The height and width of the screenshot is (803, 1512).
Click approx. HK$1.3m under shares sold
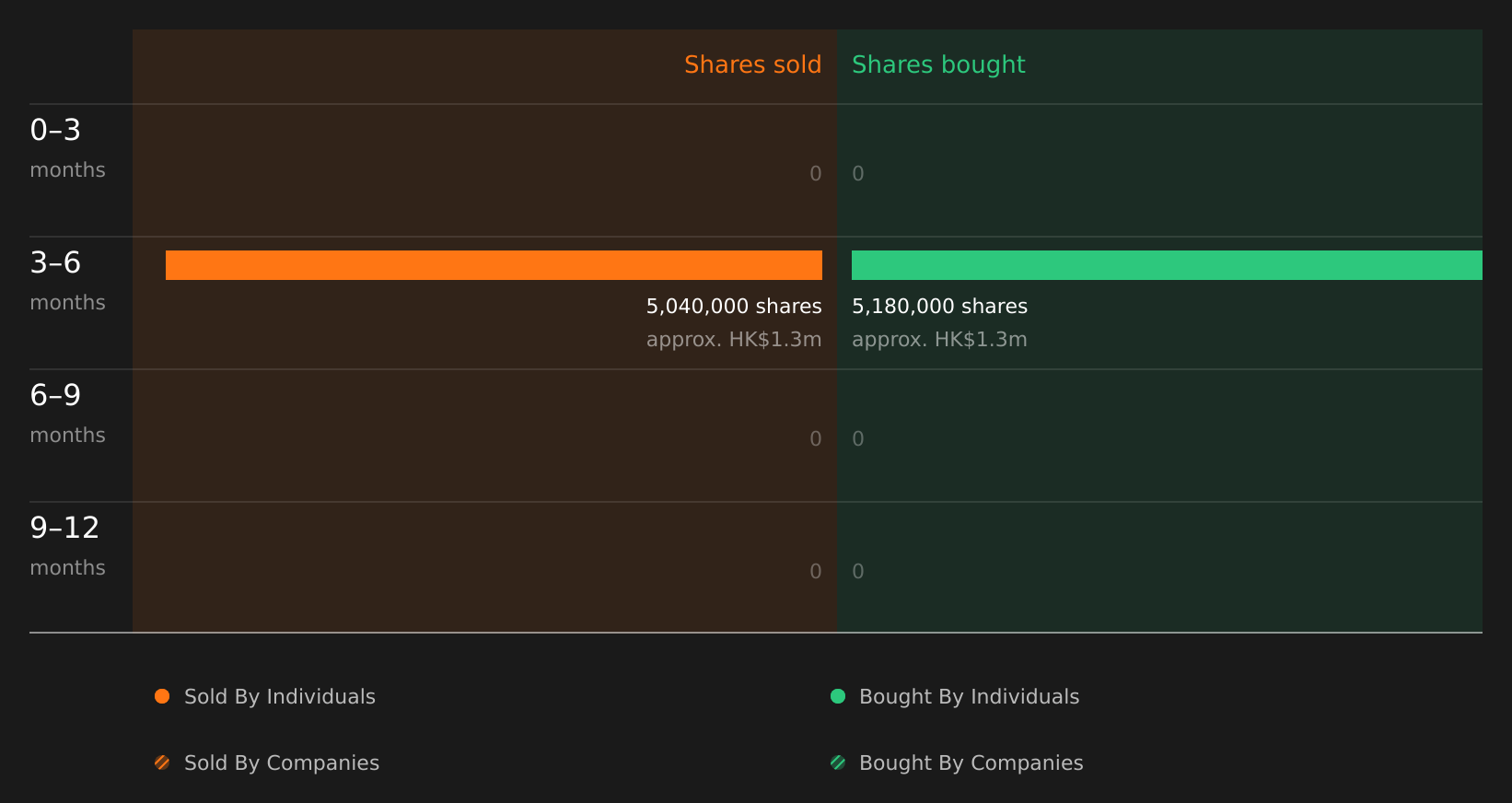coord(734,340)
